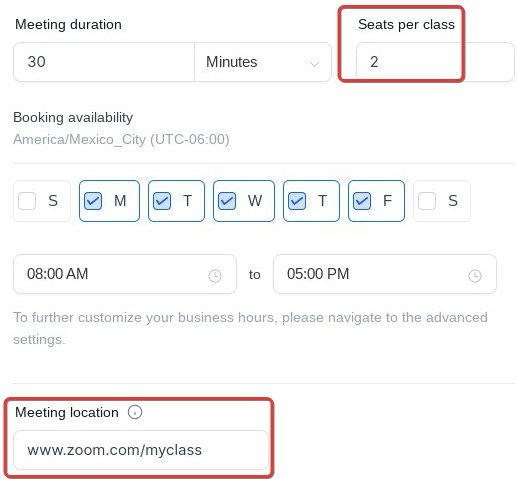Open the 05:00 PM end time picker
This screenshot has height=479, width=517.
click(x=385, y=274)
